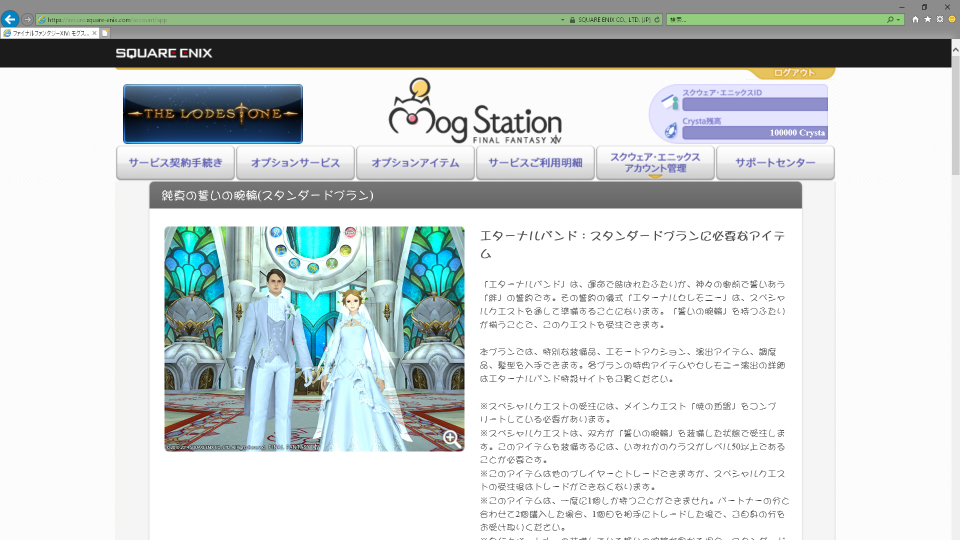Open a new tab with the blank tab button
This screenshot has height=540, width=960.
105,33
